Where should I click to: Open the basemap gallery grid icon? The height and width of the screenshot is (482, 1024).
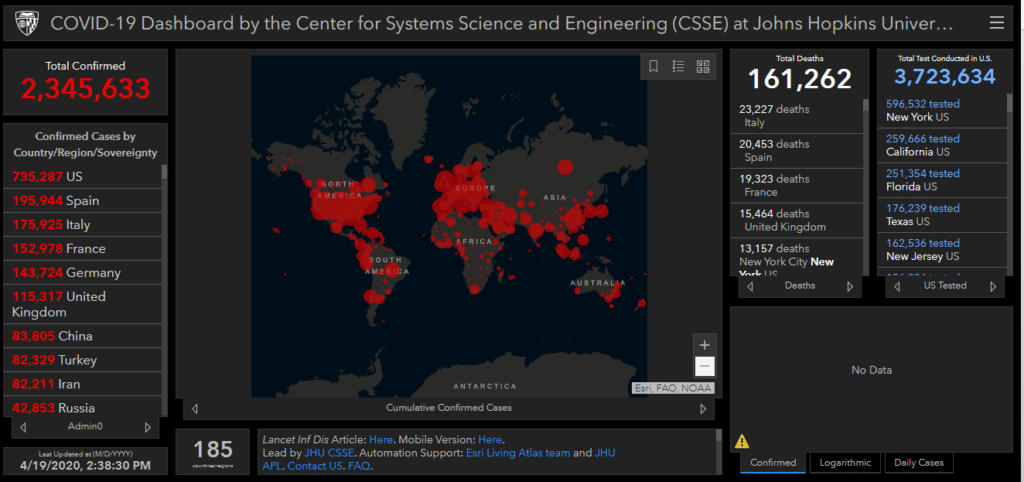(703, 66)
